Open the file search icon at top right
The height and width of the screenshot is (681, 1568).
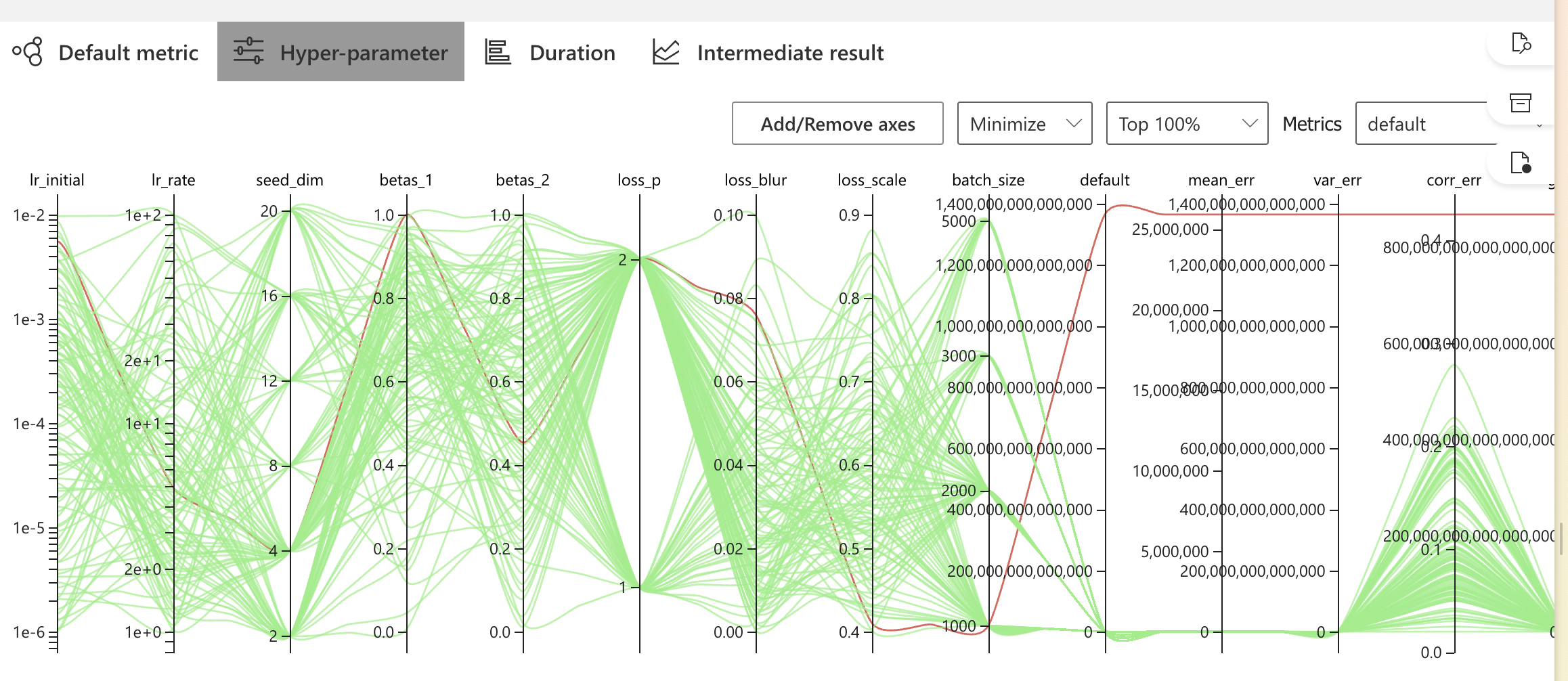(x=1523, y=43)
